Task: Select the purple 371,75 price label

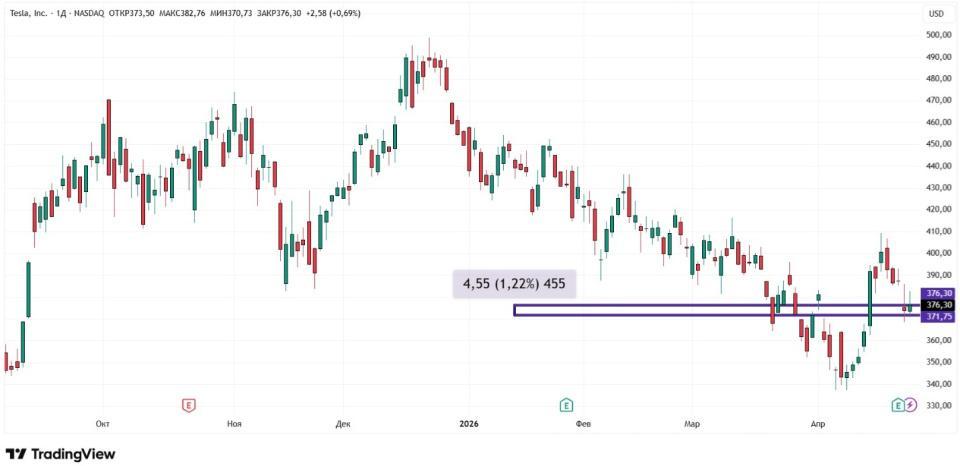Action: coord(939,316)
